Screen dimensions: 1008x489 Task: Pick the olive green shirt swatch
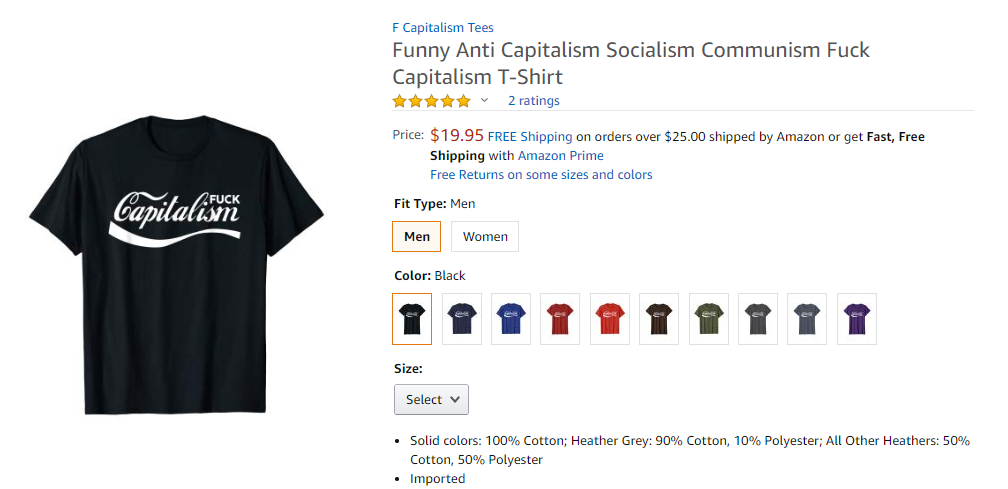click(708, 319)
